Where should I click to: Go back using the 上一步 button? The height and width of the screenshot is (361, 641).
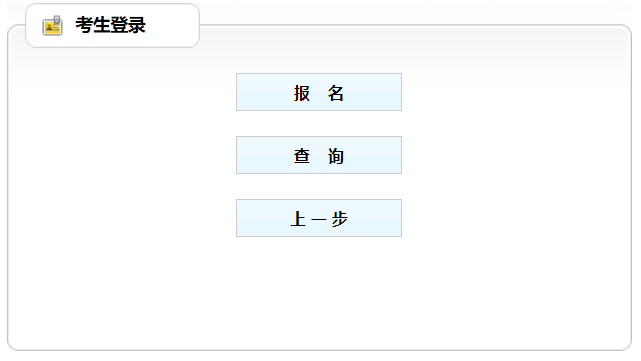(319, 218)
